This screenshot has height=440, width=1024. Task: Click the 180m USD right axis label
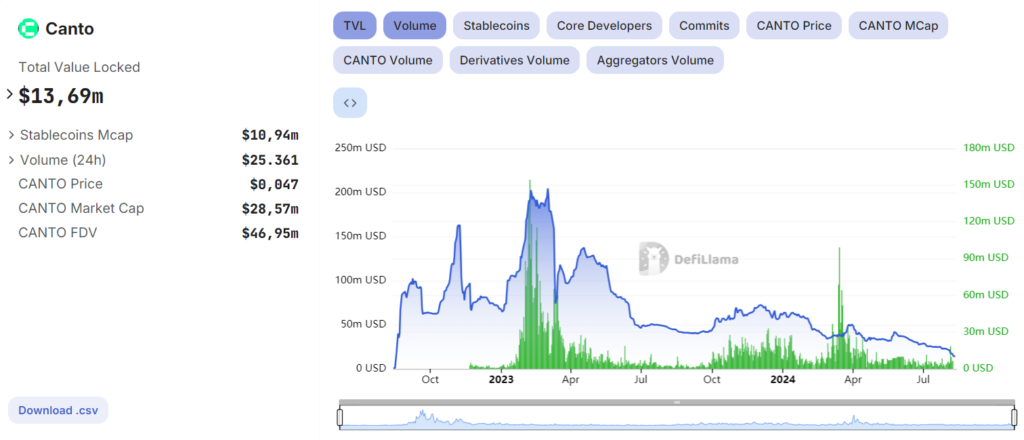pyautogui.click(x=989, y=148)
